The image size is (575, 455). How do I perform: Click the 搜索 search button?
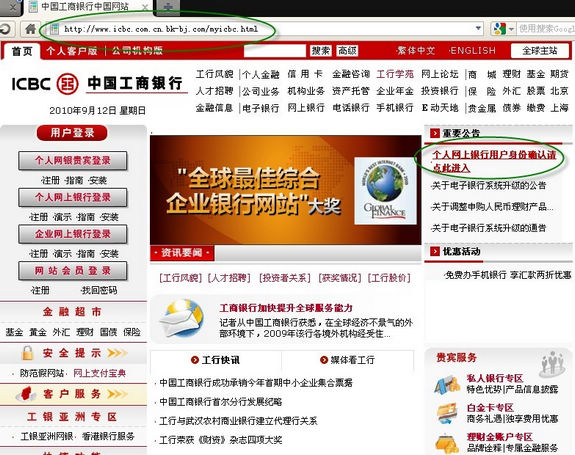pyautogui.click(x=321, y=51)
